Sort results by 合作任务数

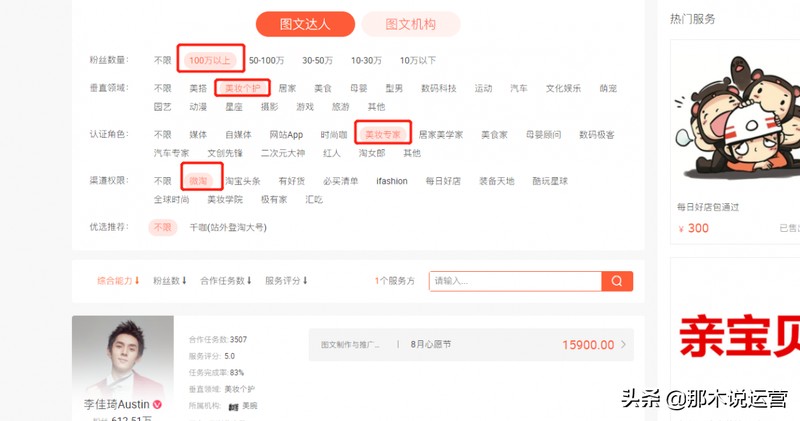(x=226, y=281)
